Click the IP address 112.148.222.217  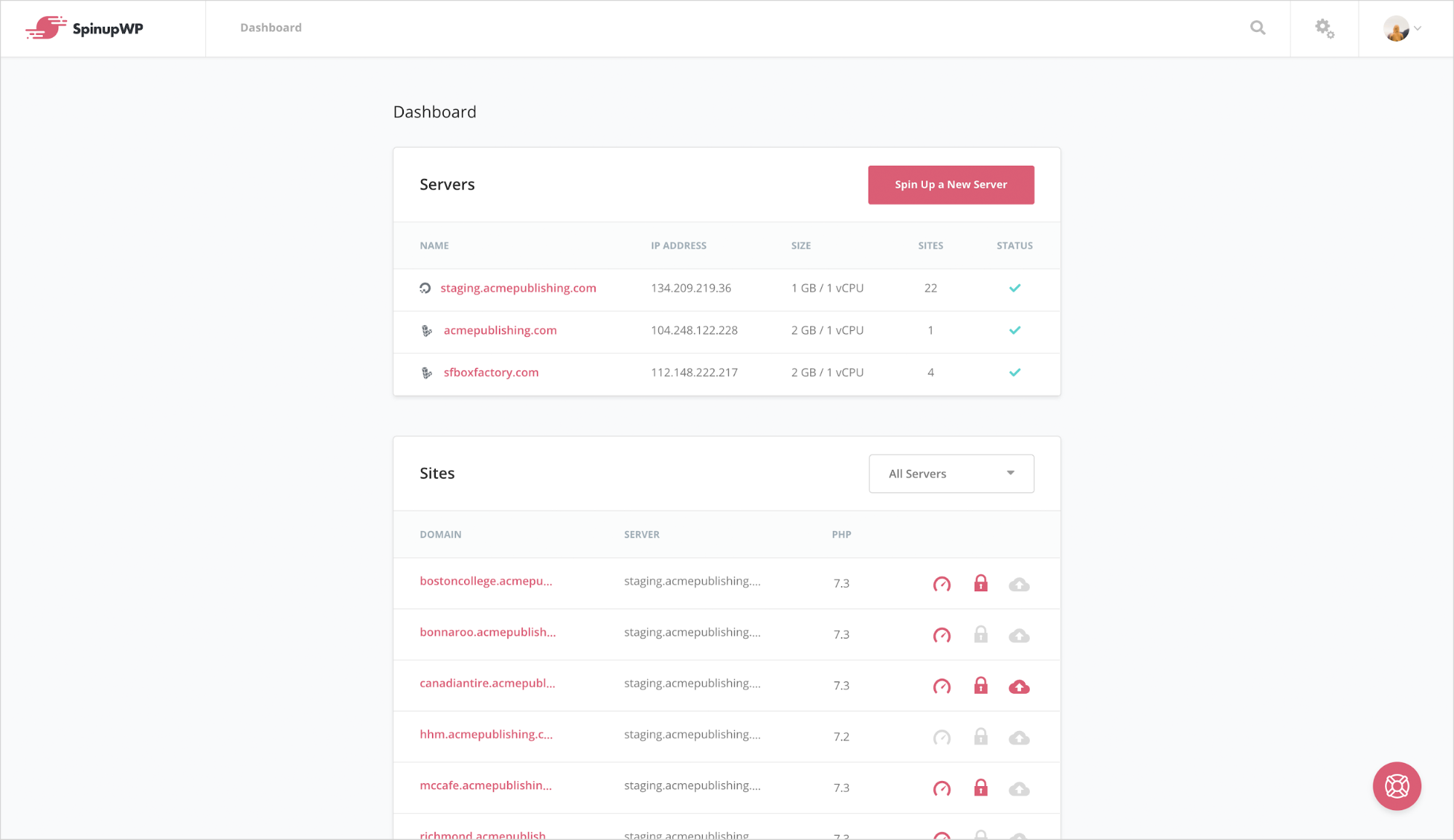point(694,372)
